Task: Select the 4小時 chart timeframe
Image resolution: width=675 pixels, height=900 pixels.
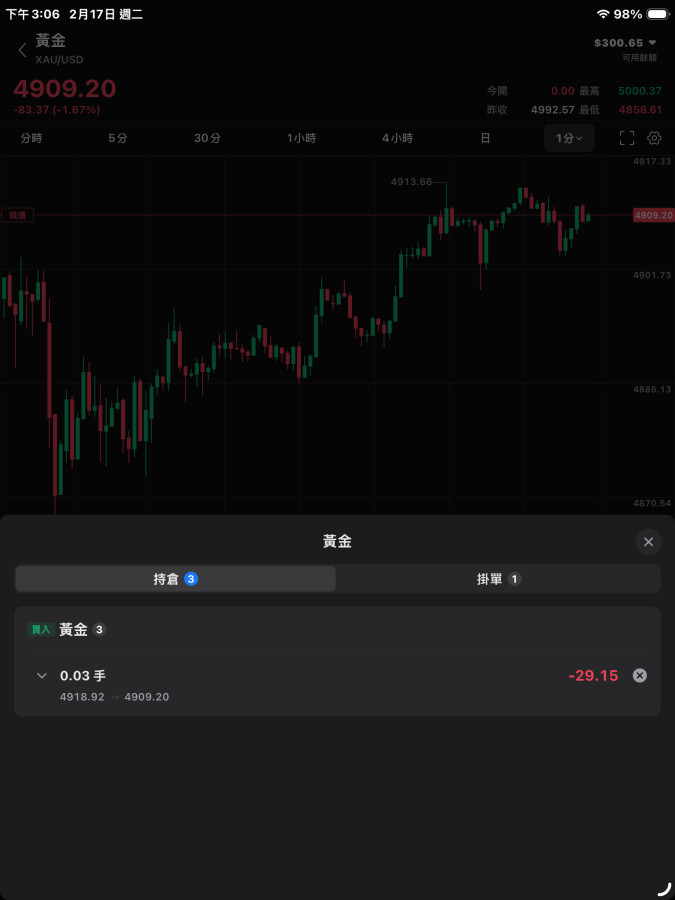Action: (397, 138)
